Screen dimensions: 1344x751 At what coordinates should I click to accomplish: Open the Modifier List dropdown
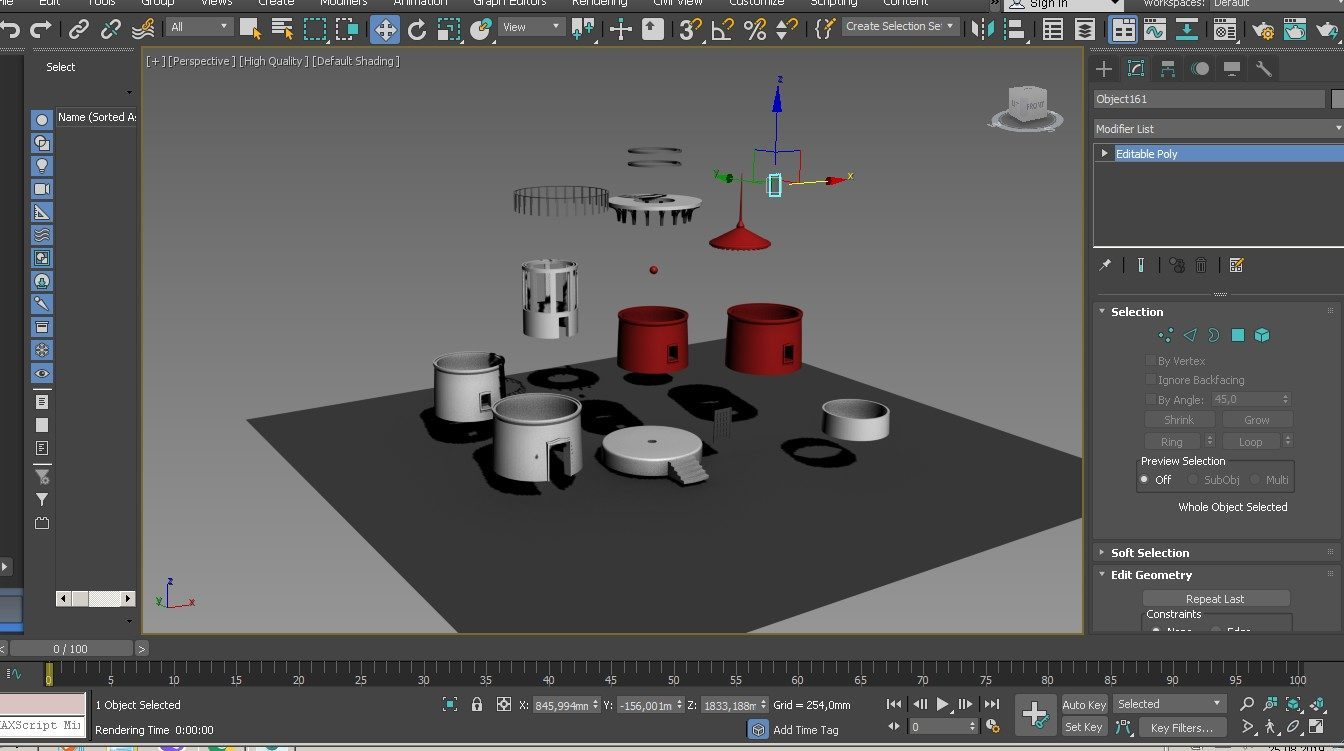pyautogui.click(x=1217, y=129)
